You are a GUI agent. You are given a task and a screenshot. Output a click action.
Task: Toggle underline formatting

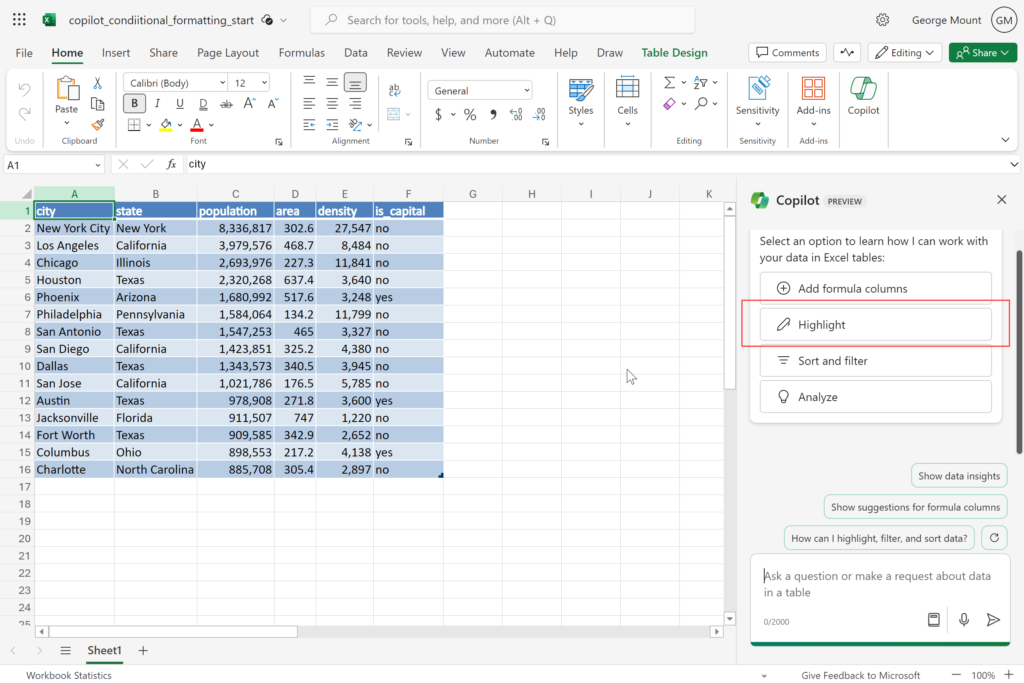pos(180,103)
